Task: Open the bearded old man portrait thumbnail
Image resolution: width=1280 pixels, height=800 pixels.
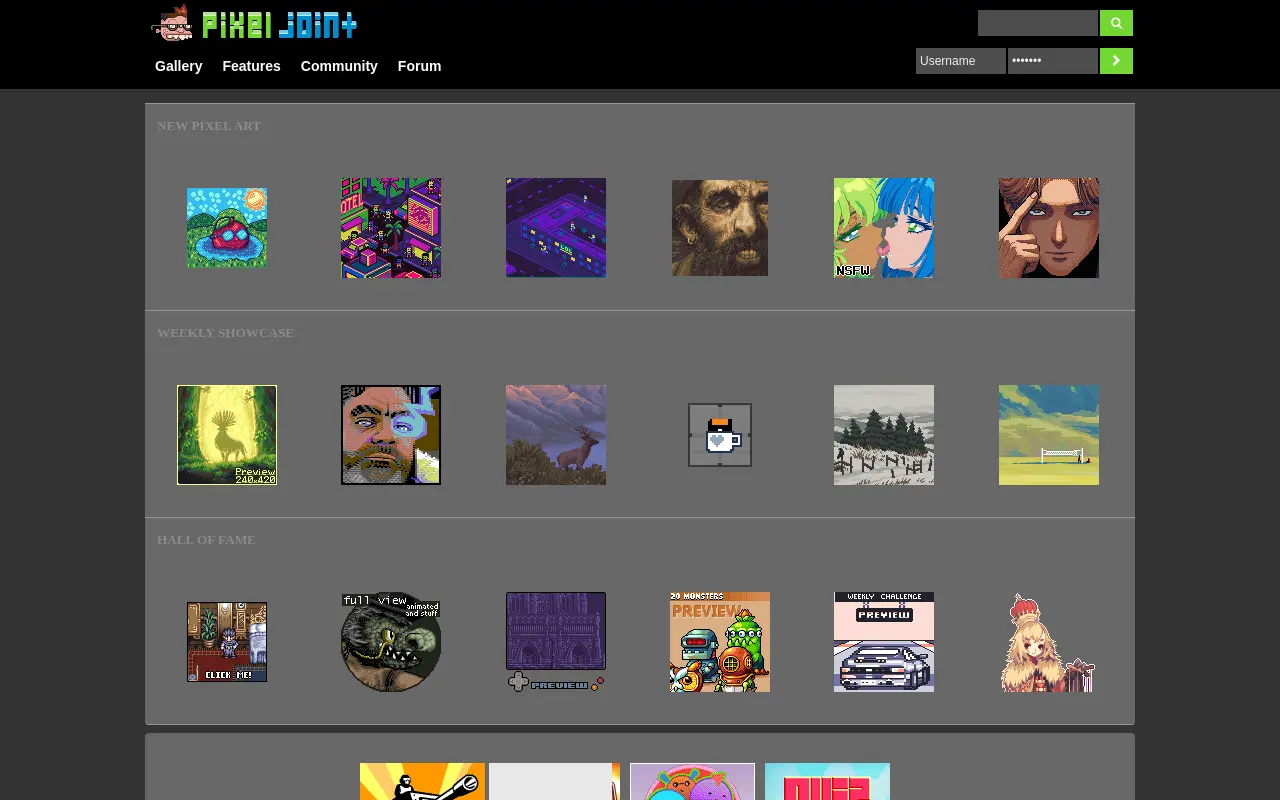Action: [x=720, y=228]
